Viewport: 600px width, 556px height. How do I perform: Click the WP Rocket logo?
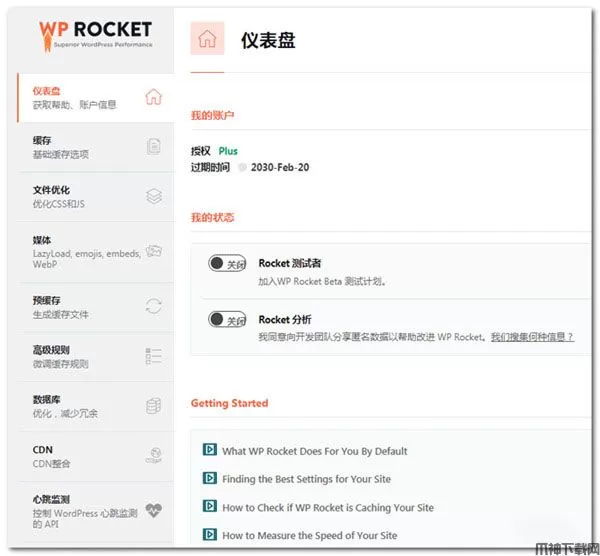tap(95, 35)
